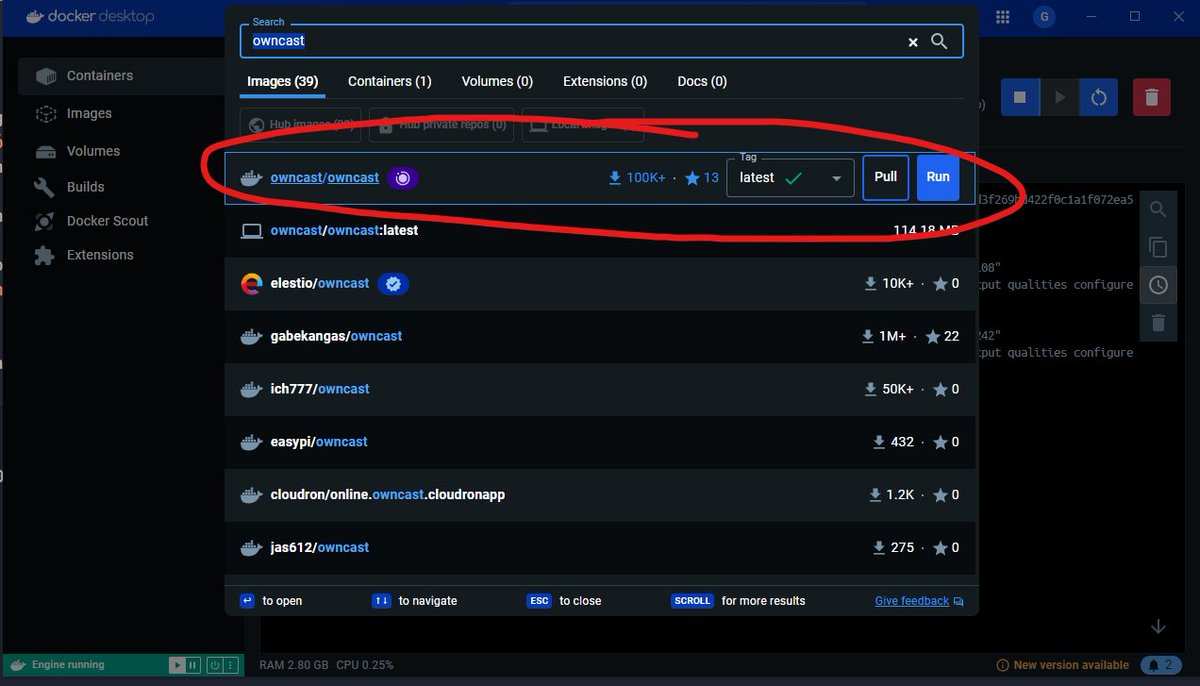The height and width of the screenshot is (686, 1200).
Task: Run the owncast/owncast image
Action: pyautogui.click(x=938, y=177)
